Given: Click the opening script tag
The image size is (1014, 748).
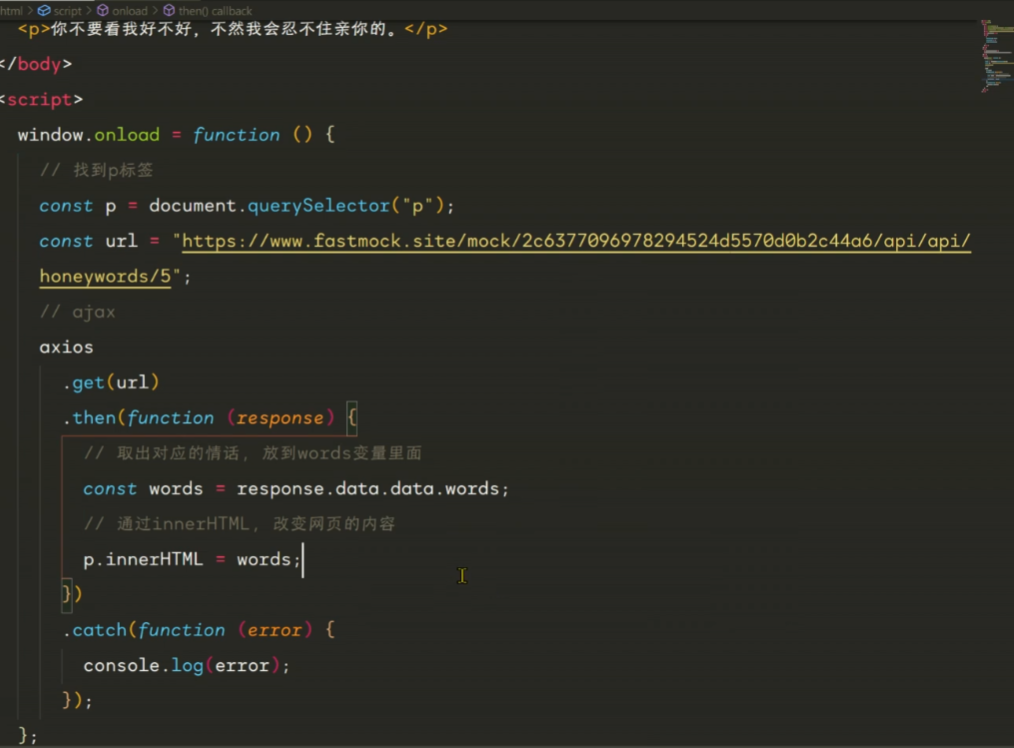Looking at the screenshot, I should pos(40,100).
